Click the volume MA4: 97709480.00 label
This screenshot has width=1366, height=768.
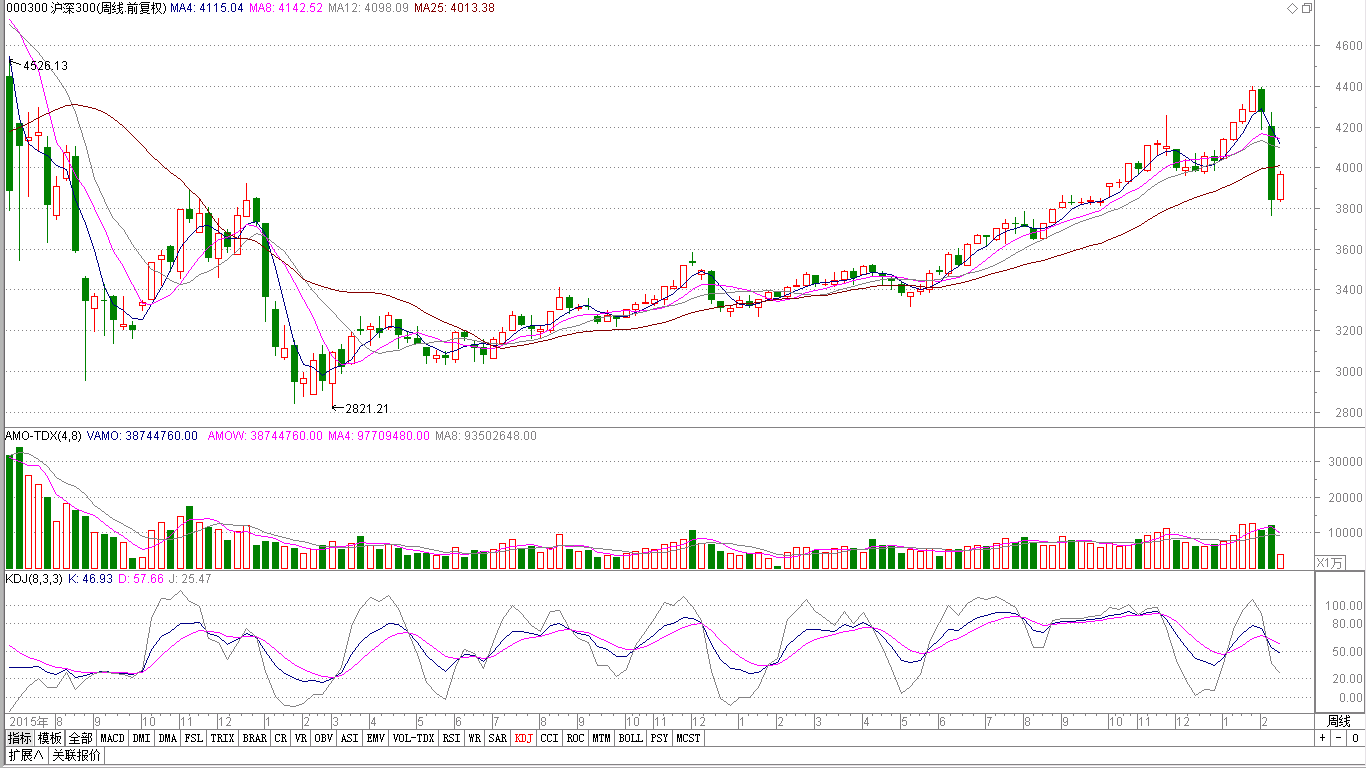click(x=379, y=436)
